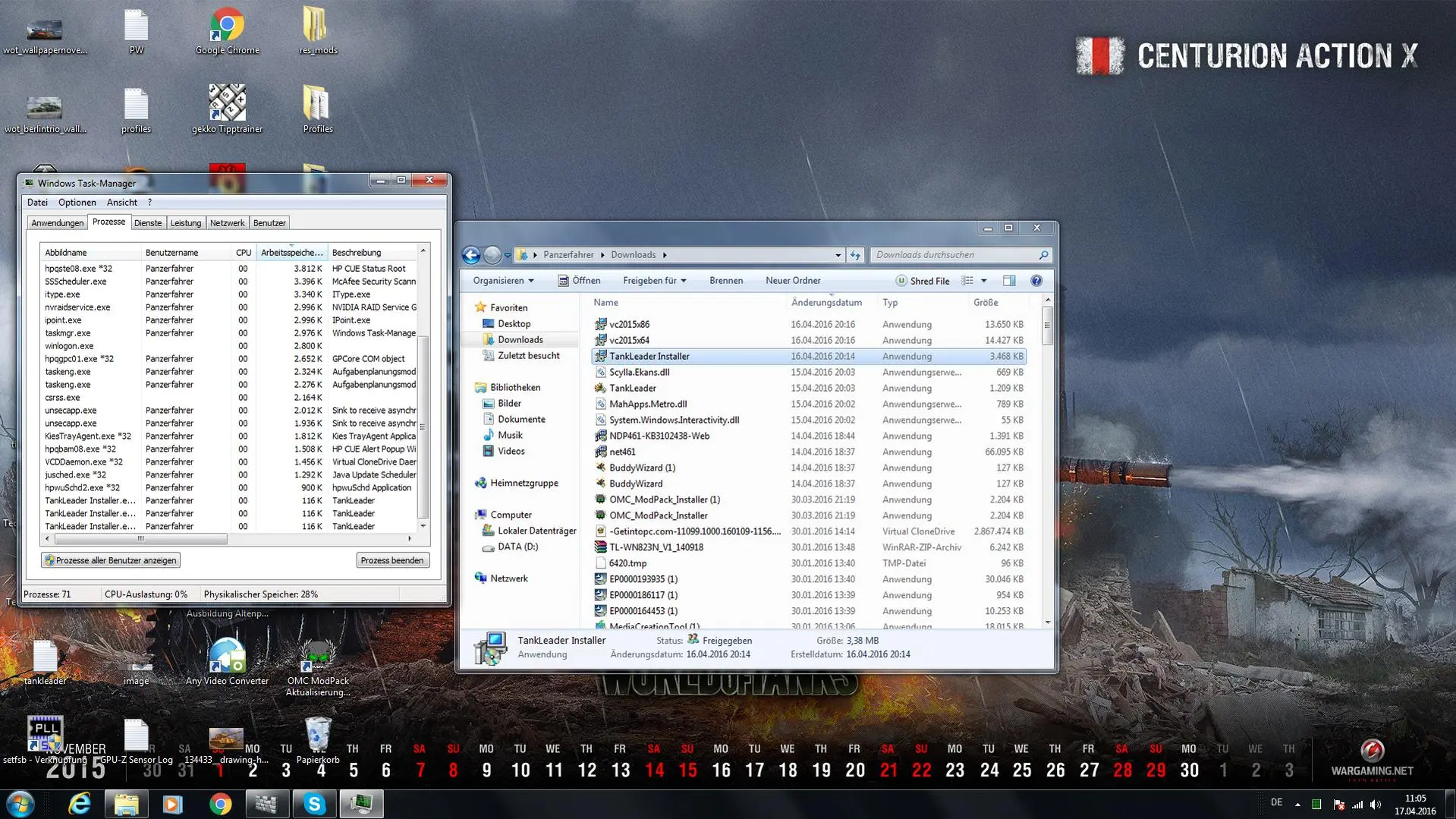Open Windows Media Player taskbar icon
The image size is (1456, 819).
pyautogui.click(x=173, y=804)
